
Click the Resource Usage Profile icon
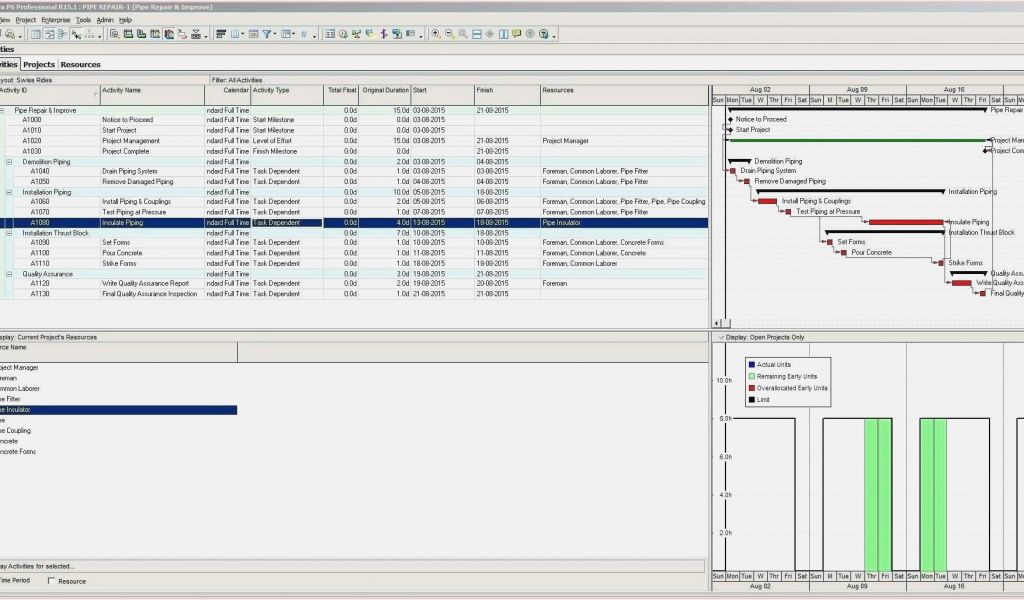(155, 34)
